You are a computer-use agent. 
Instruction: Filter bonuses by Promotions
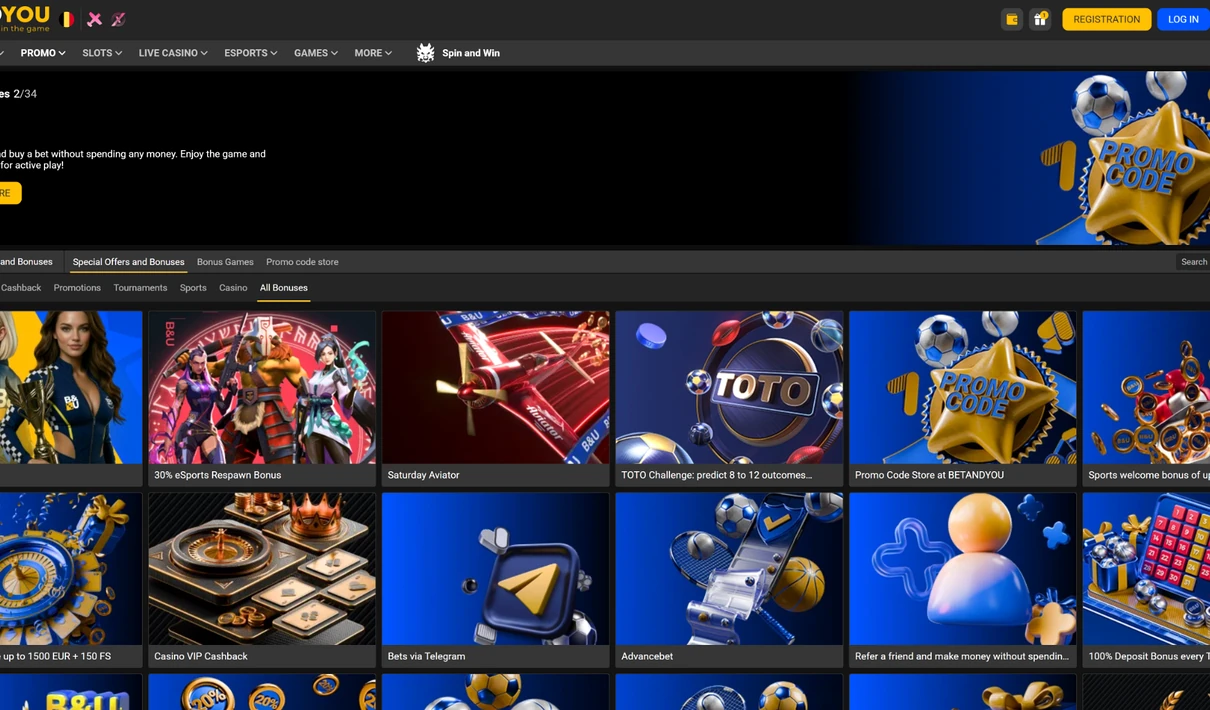click(77, 288)
